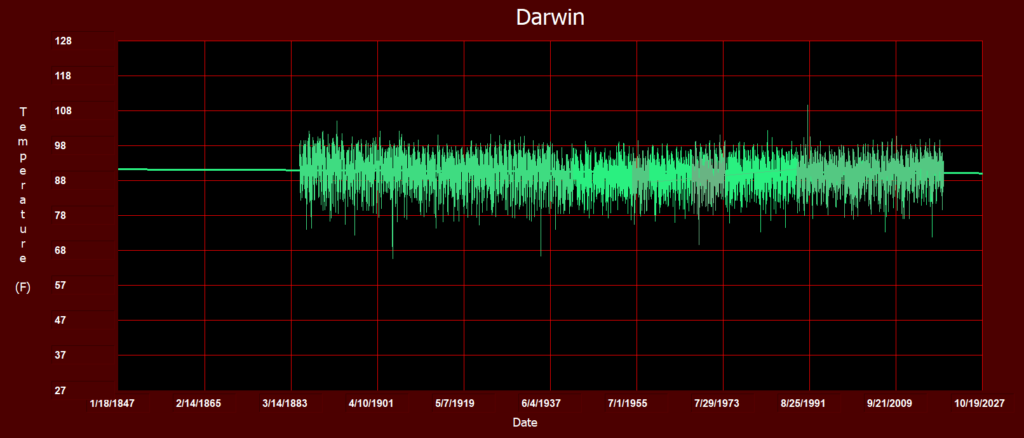
Task: Click the flat green line segment after 2019
Action: pos(963,174)
